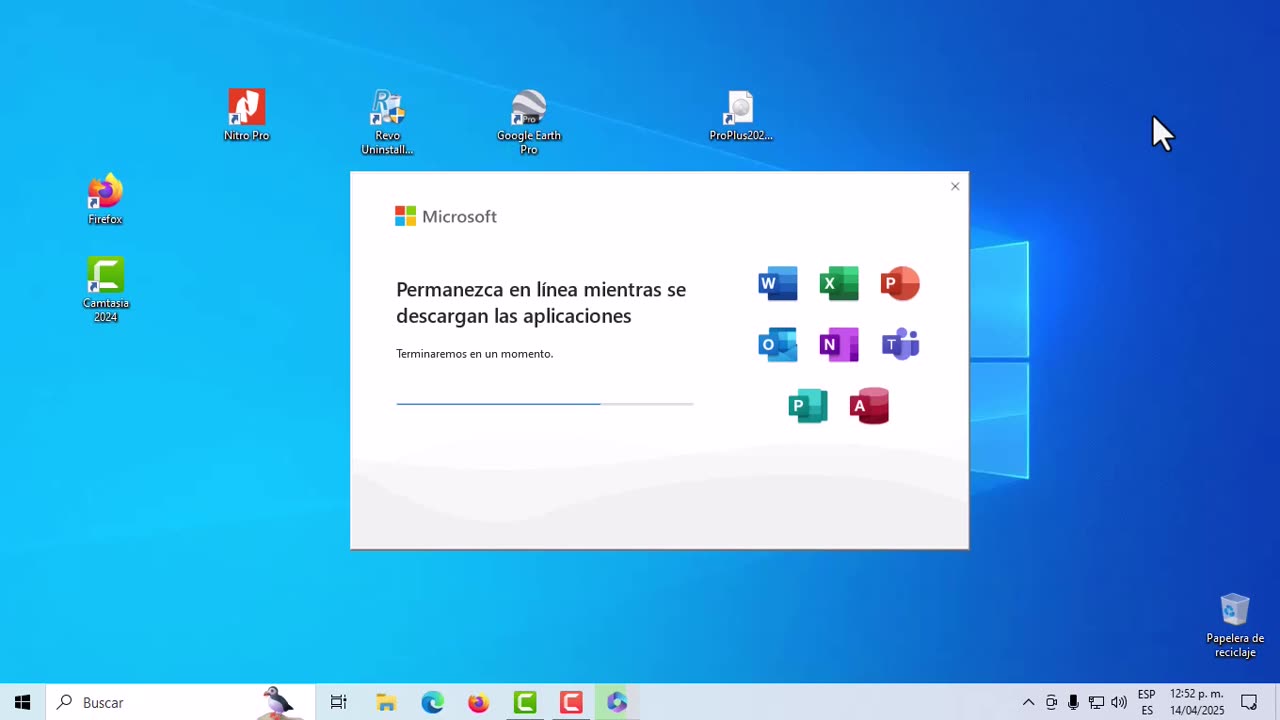Screen dimensions: 1280x720
Task: Click the OneNote icon in installer
Action: (x=839, y=345)
